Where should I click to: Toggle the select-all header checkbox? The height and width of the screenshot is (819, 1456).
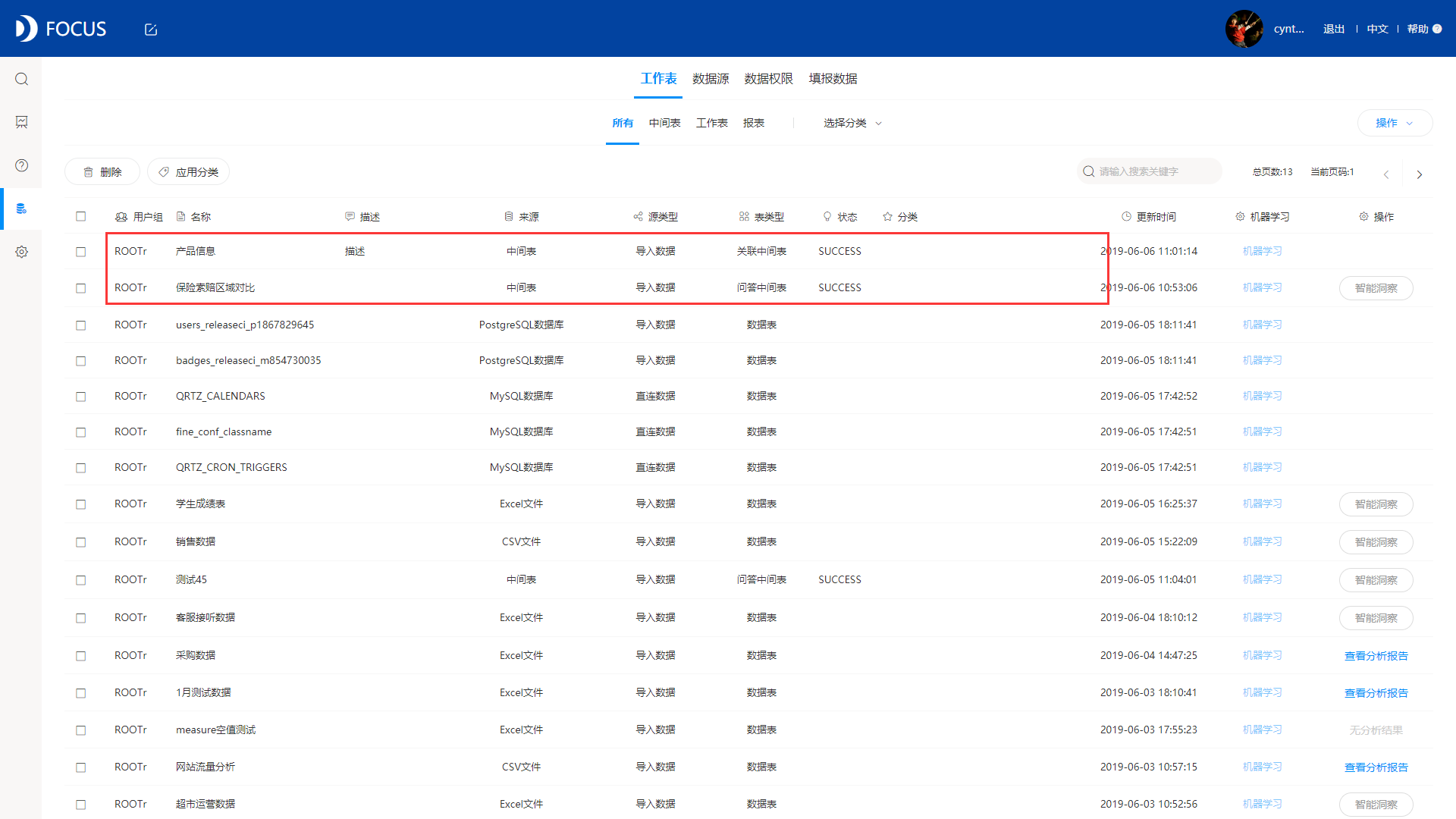(81, 216)
